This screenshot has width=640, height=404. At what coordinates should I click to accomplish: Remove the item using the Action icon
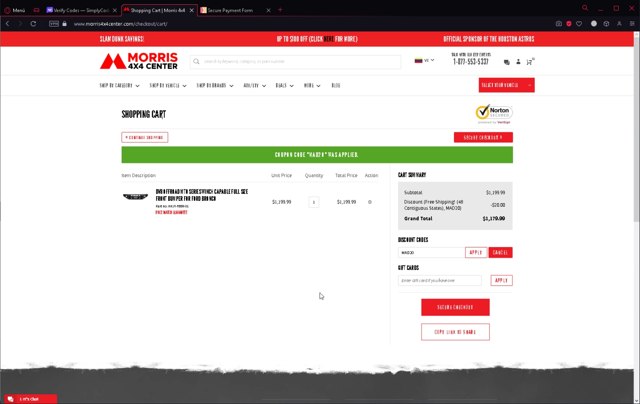coord(370,202)
